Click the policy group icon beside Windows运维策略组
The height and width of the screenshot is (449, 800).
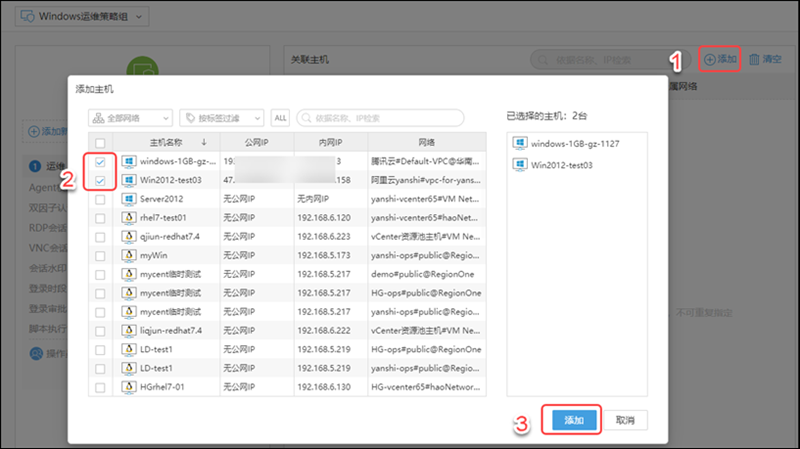click(27, 16)
